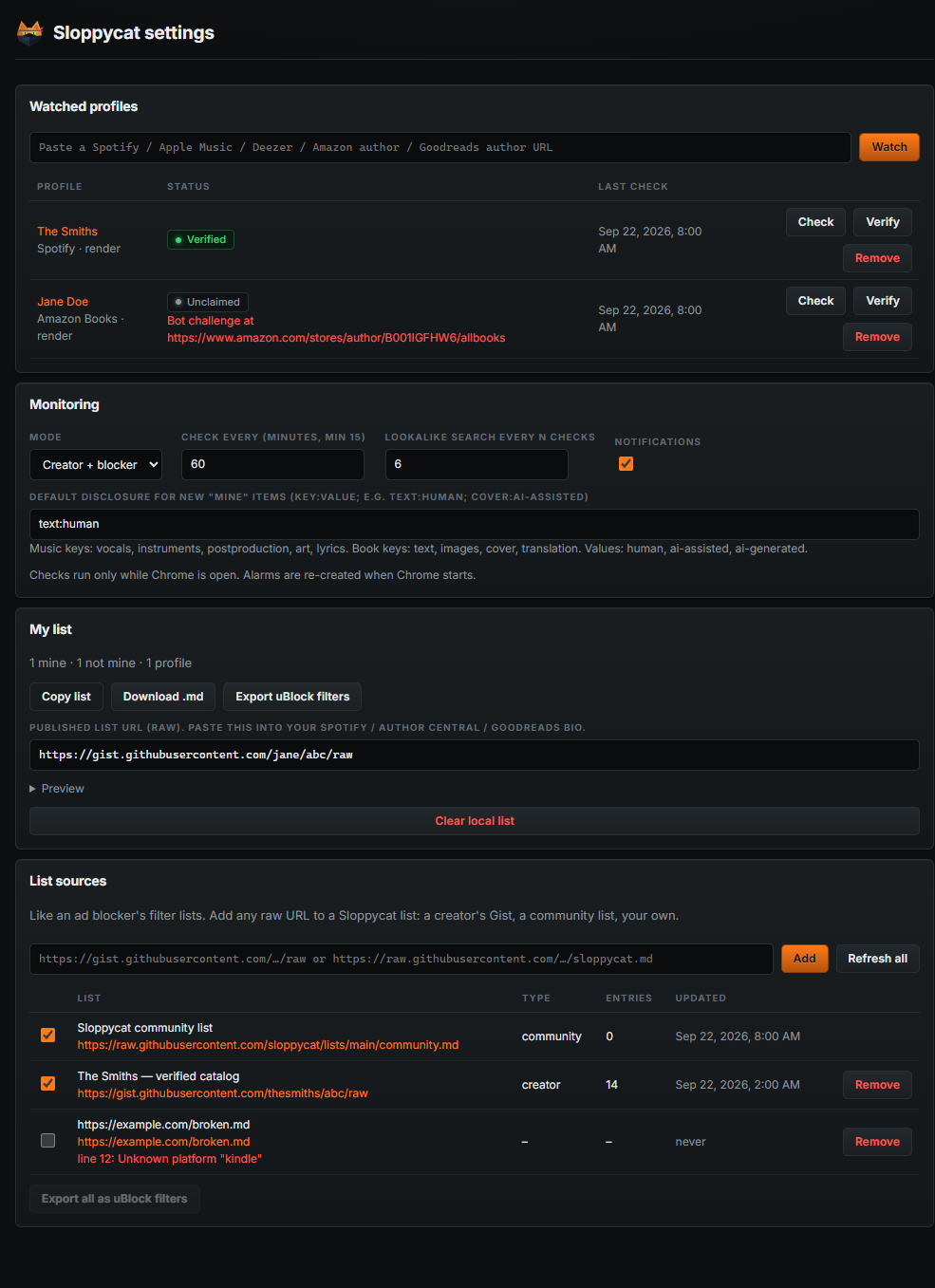Screen dimensions: 935x1288
Task: Click the "Bot challenge at" error text
Action: click(x=211, y=321)
